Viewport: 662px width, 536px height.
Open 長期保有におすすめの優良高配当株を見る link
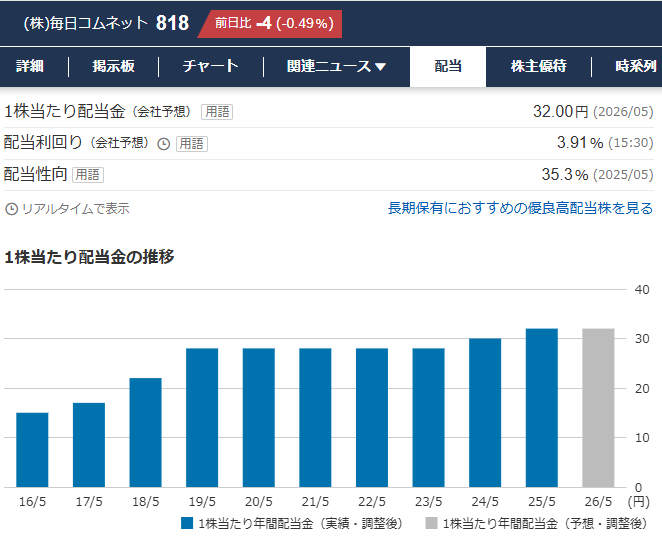520,208
